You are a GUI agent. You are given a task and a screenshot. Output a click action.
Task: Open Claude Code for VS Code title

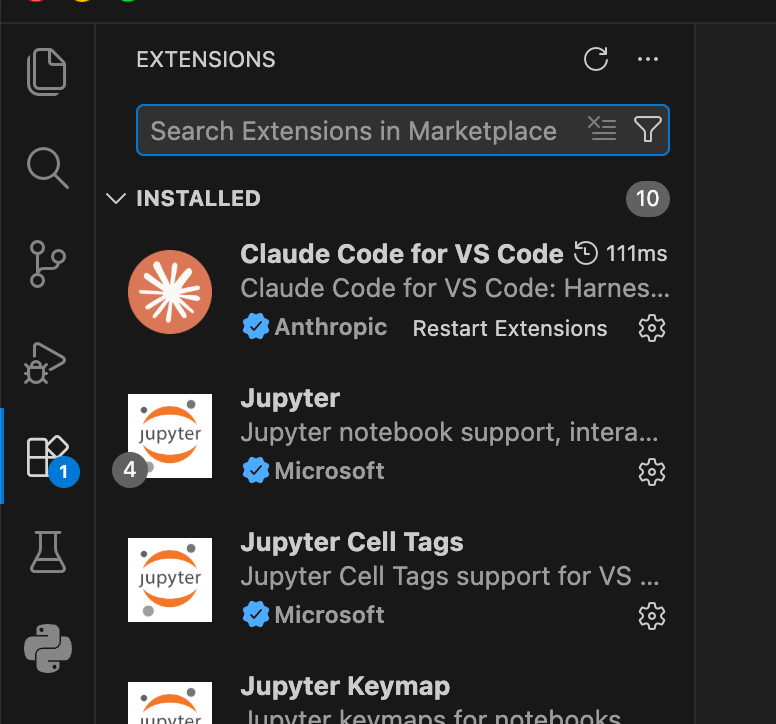pos(402,254)
